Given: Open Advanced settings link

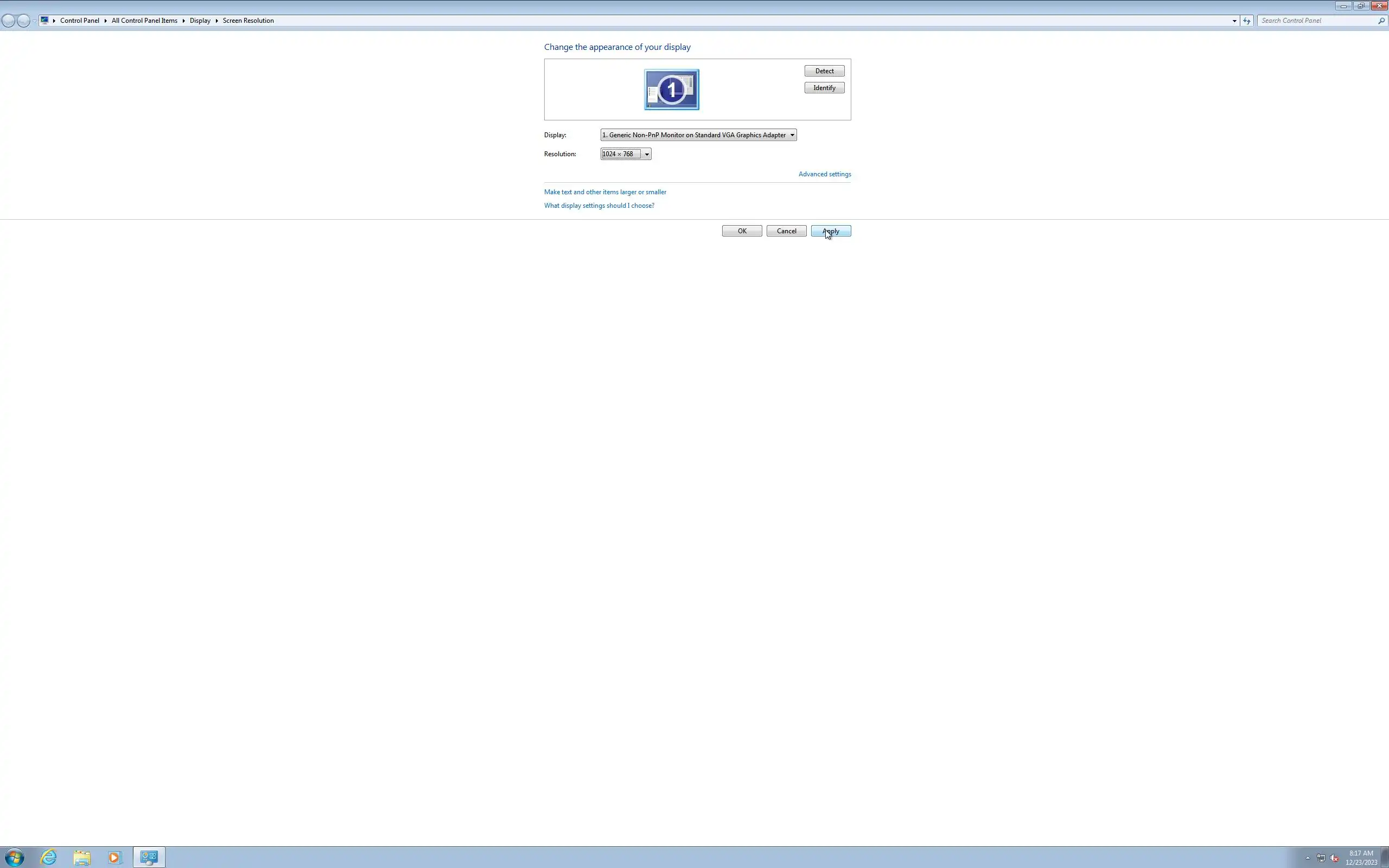Looking at the screenshot, I should coord(824,174).
